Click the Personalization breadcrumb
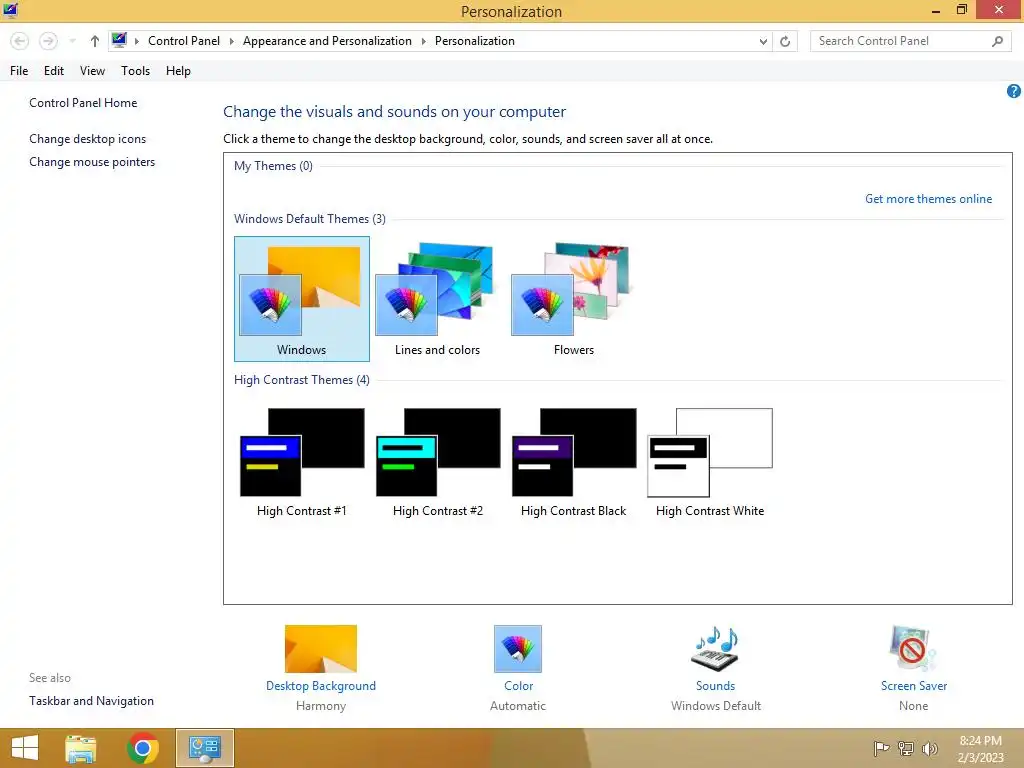This screenshot has width=1024, height=768. pyautogui.click(x=475, y=41)
